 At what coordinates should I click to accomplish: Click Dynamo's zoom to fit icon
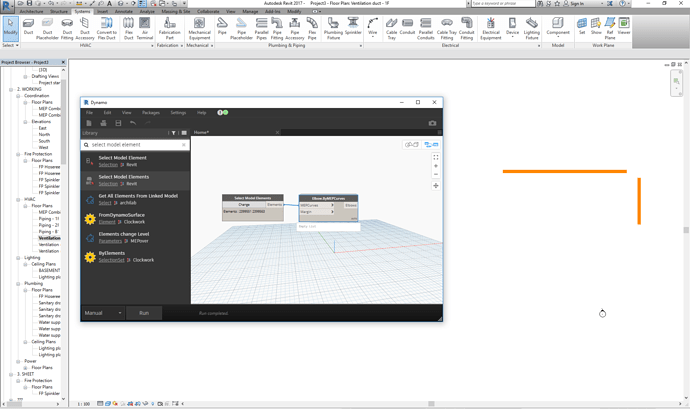[x=436, y=157]
